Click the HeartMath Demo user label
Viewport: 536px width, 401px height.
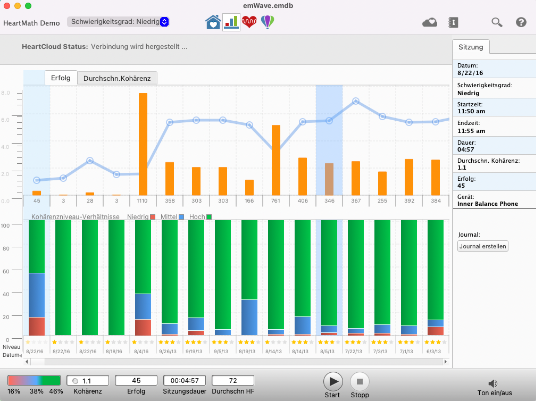pyautogui.click(x=31, y=23)
